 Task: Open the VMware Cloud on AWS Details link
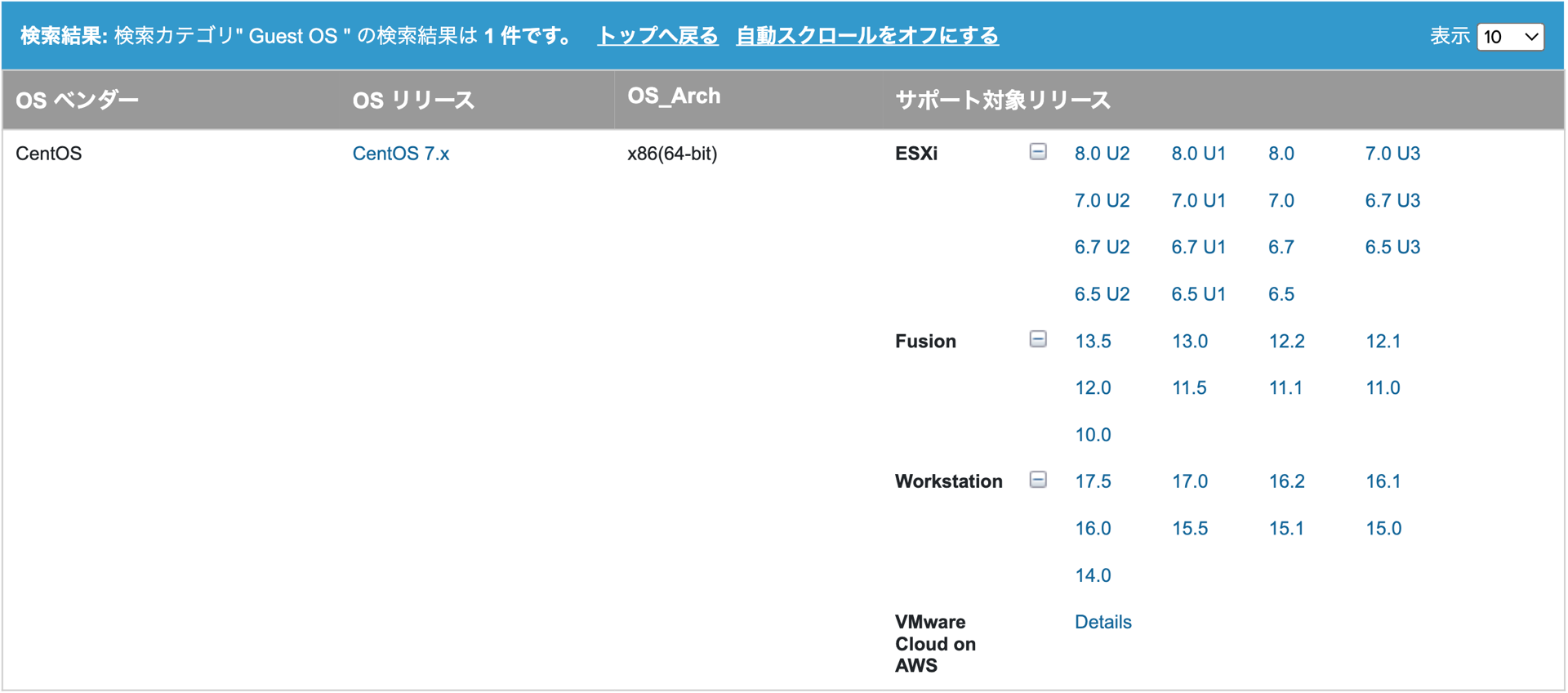tap(1102, 622)
